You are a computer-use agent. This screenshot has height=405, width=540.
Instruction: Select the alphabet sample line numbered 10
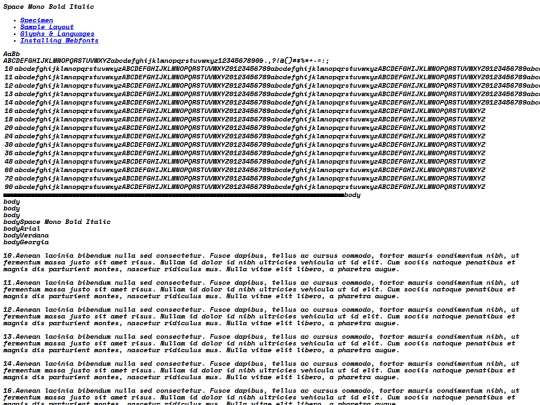272,69
